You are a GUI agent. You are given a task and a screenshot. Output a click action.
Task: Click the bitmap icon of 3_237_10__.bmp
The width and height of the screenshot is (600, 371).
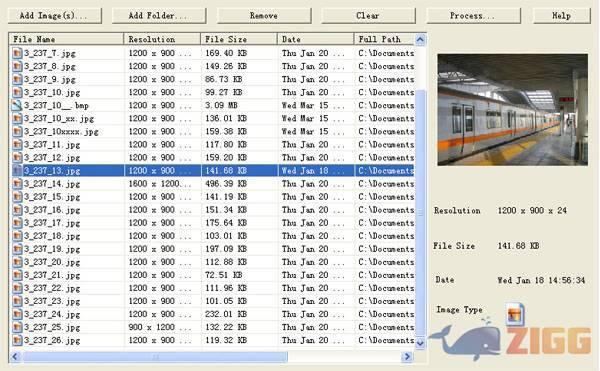(x=17, y=105)
